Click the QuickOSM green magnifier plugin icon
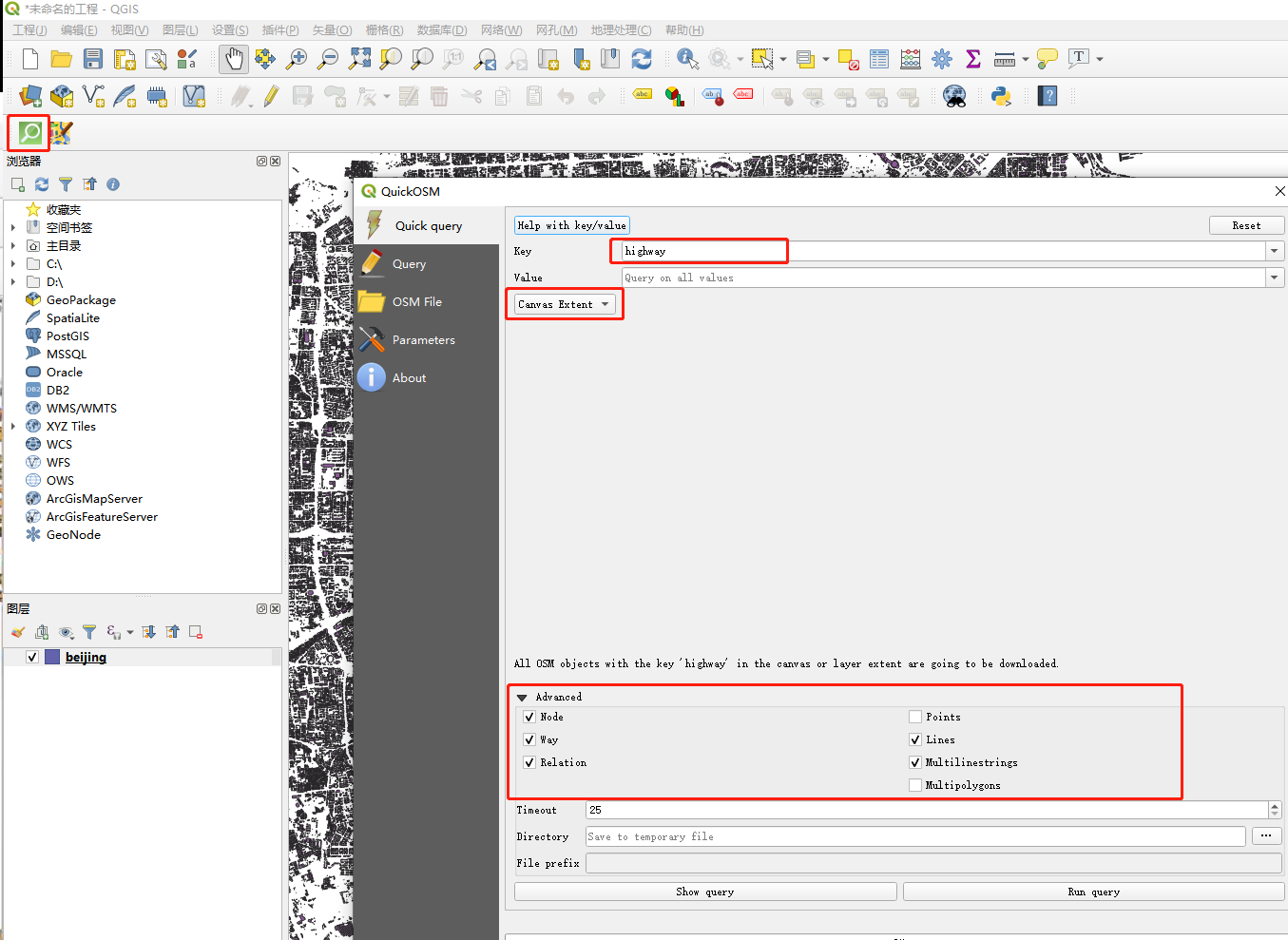Image resolution: width=1288 pixels, height=940 pixels. (x=29, y=133)
